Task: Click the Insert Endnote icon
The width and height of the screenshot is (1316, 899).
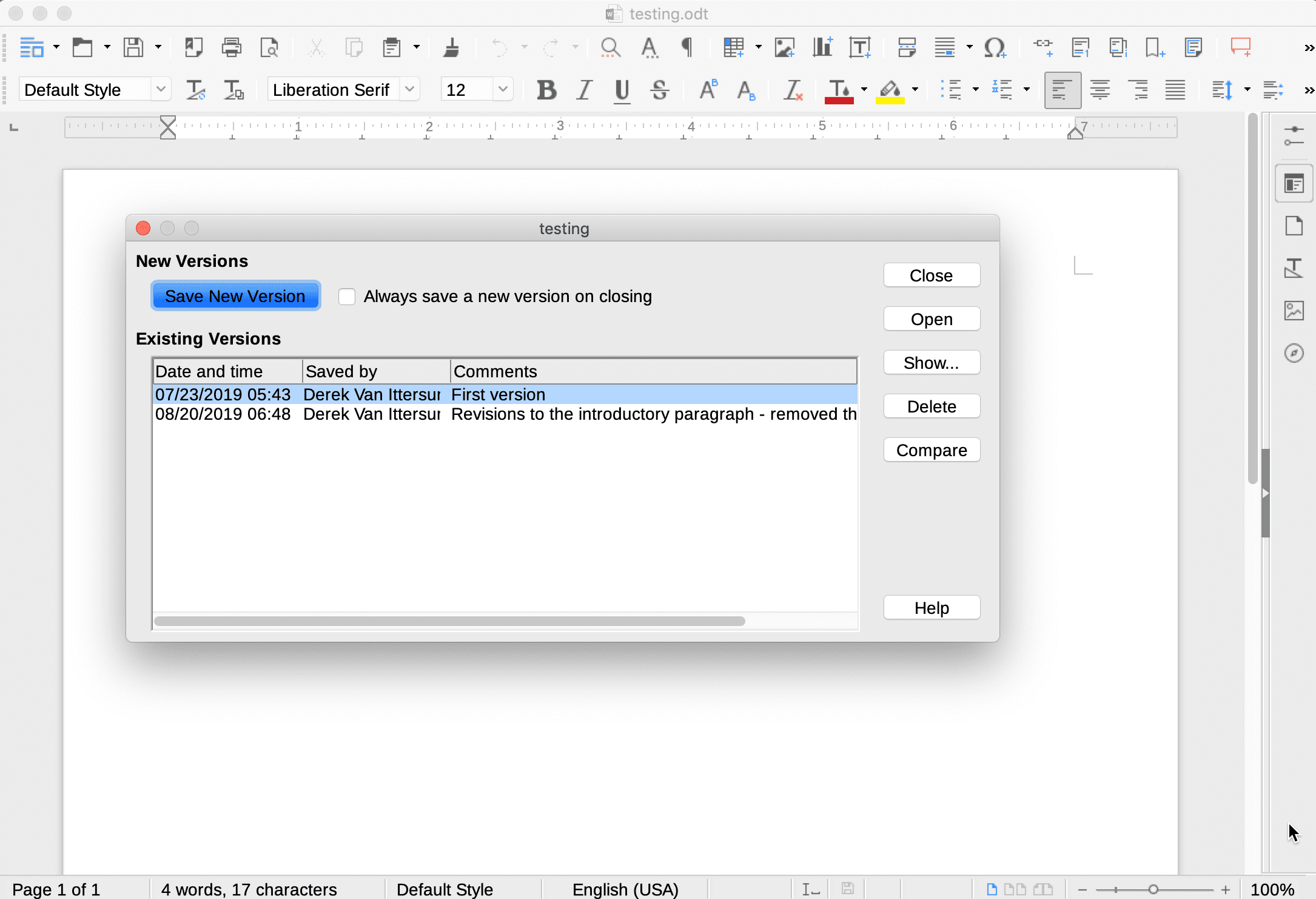Action: 1118,47
